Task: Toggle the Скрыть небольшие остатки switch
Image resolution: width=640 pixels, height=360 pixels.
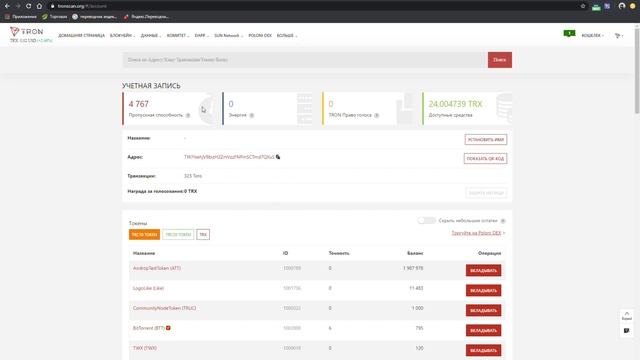Action: [426, 220]
